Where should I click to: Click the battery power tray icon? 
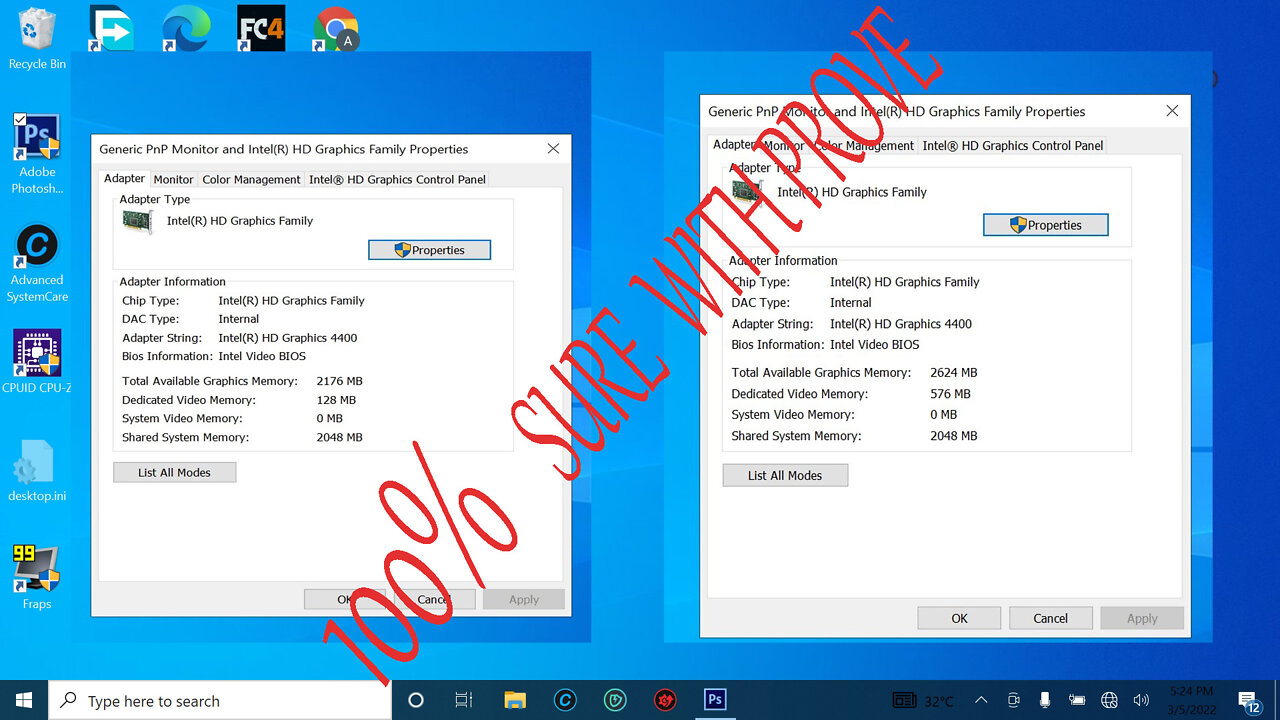pos(1077,700)
